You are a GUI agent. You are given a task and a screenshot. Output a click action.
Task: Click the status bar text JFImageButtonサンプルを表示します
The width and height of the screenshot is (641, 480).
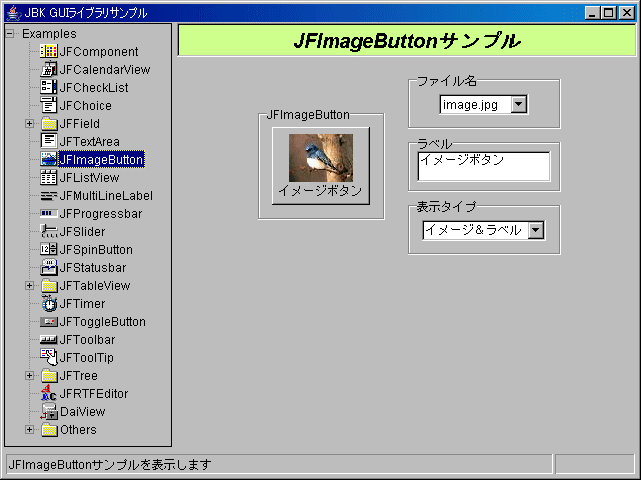pyautogui.click(x=110, y=464)
